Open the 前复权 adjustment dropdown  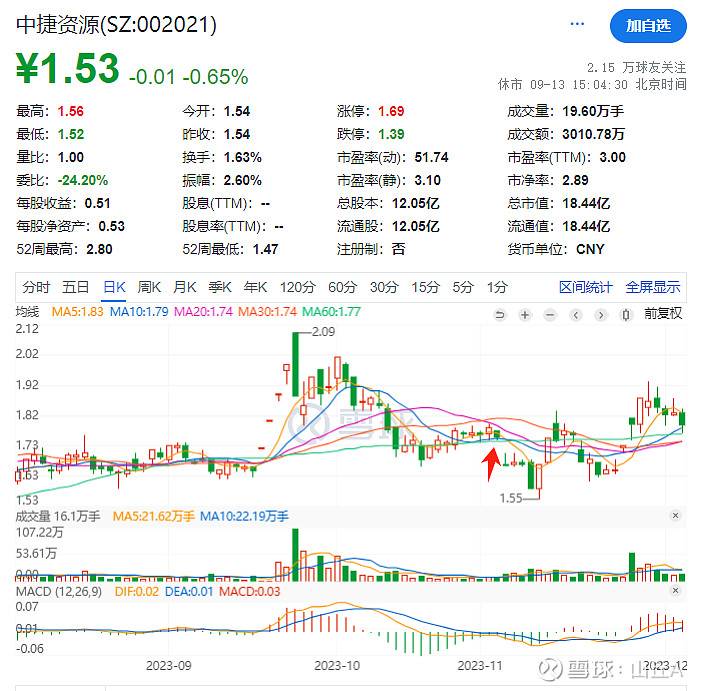coord(663,313)
